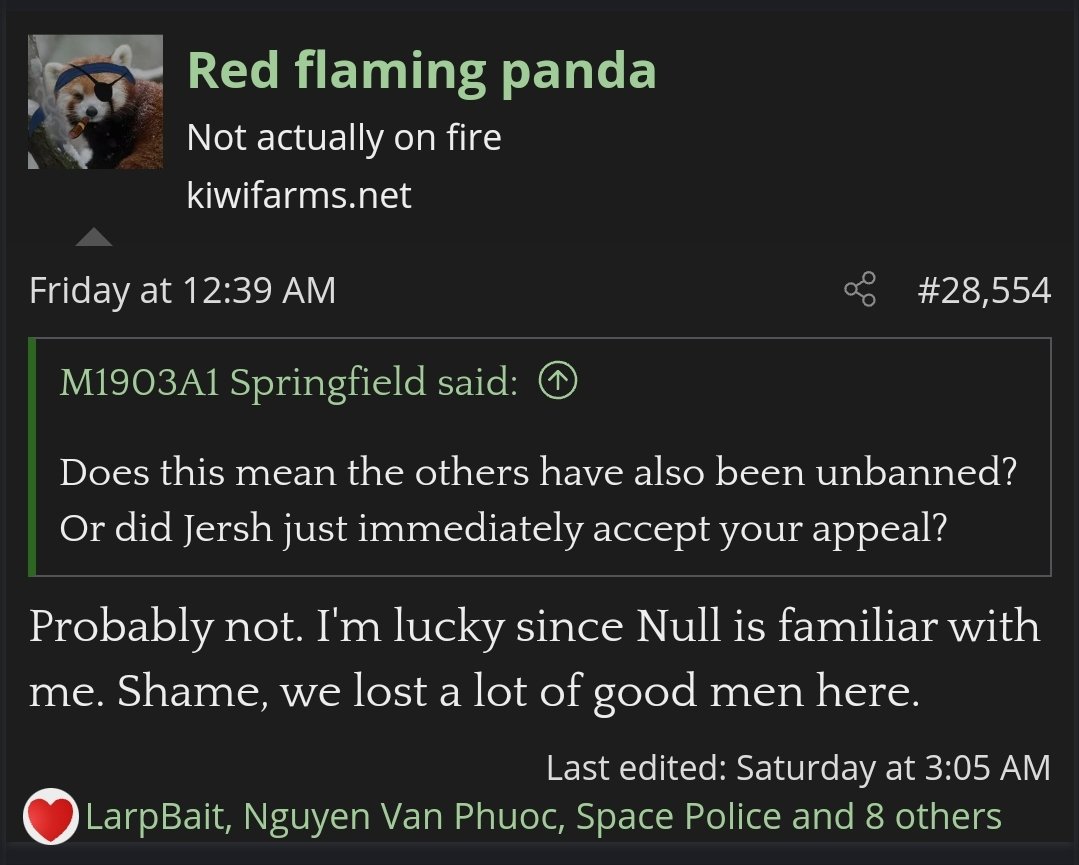Click the quoted line mentioning Jersh's appeal
This screenshot has height=865, width=1079.
click(503, 528)
